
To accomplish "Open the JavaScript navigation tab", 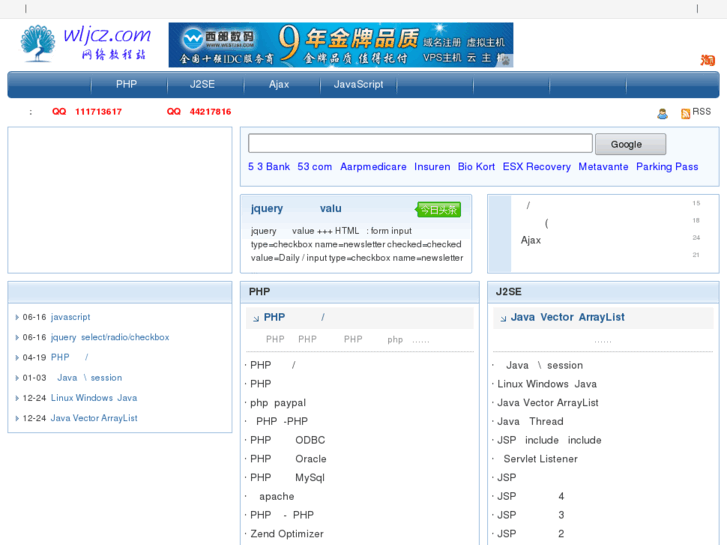I will coord(358,84).
